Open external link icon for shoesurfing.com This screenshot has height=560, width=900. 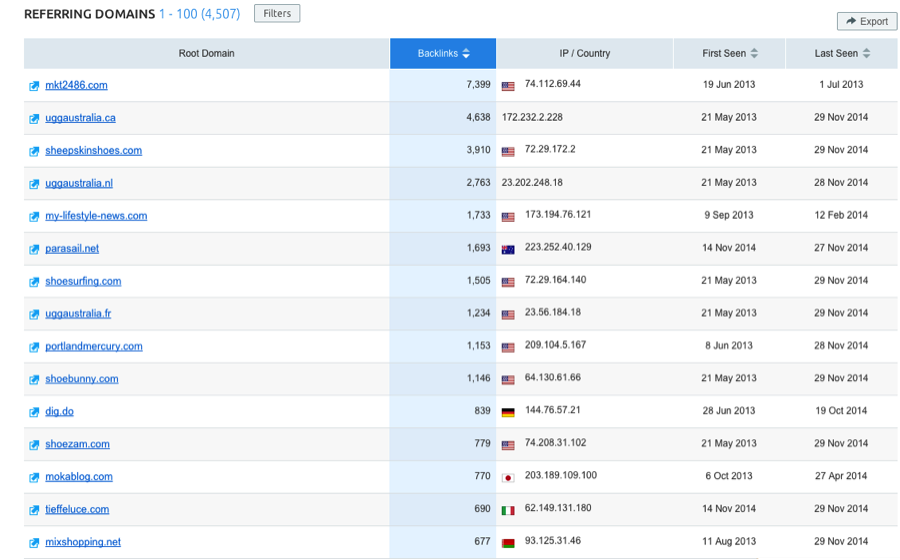(x=34, y=282)
